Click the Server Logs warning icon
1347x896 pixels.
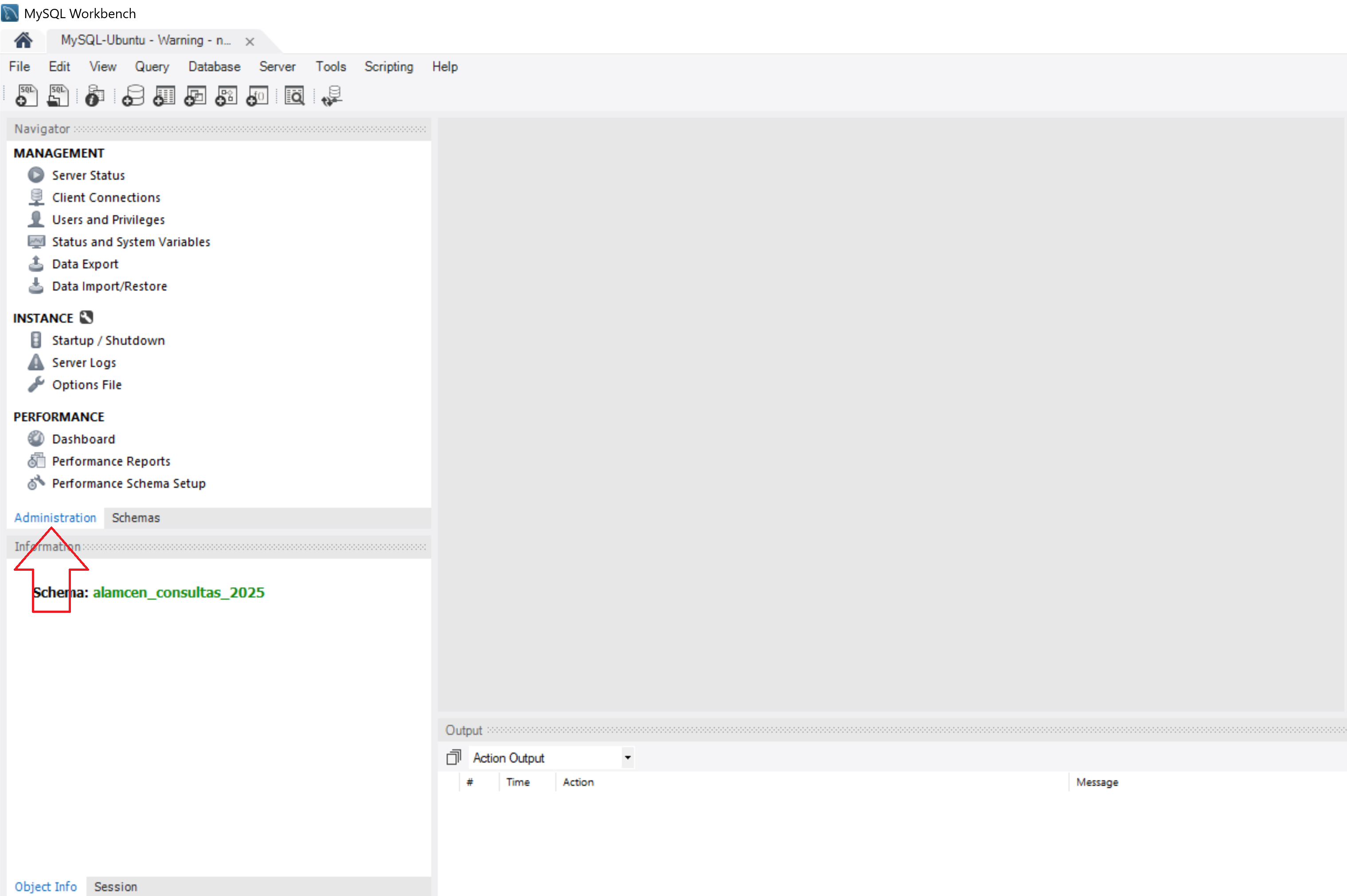(x=36, y=362)
